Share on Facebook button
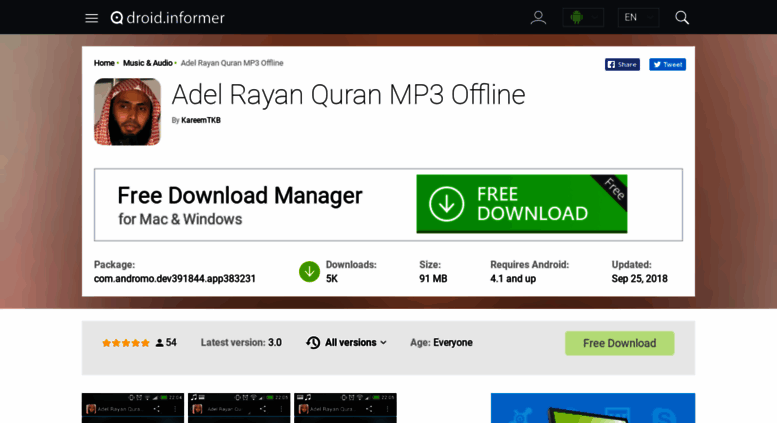The width and height of the screenshot is (777, 423). point(622,64)
